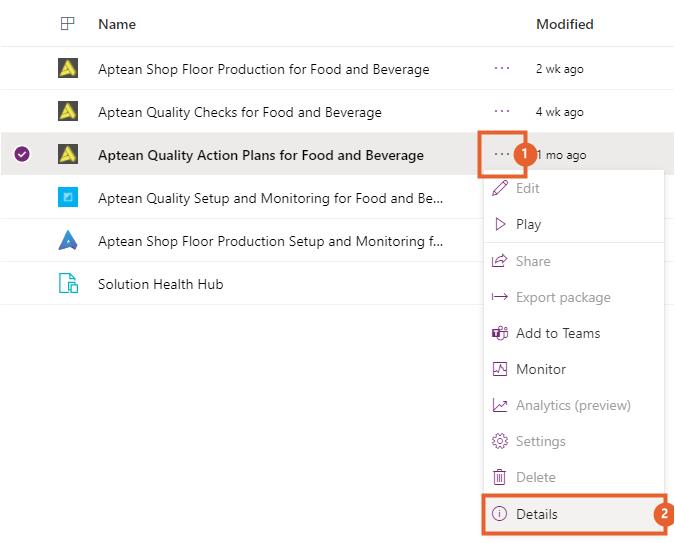Click the Shop Floor Production Setup app icon
Viewport: 675px width, 543px height.
point(67,241)
